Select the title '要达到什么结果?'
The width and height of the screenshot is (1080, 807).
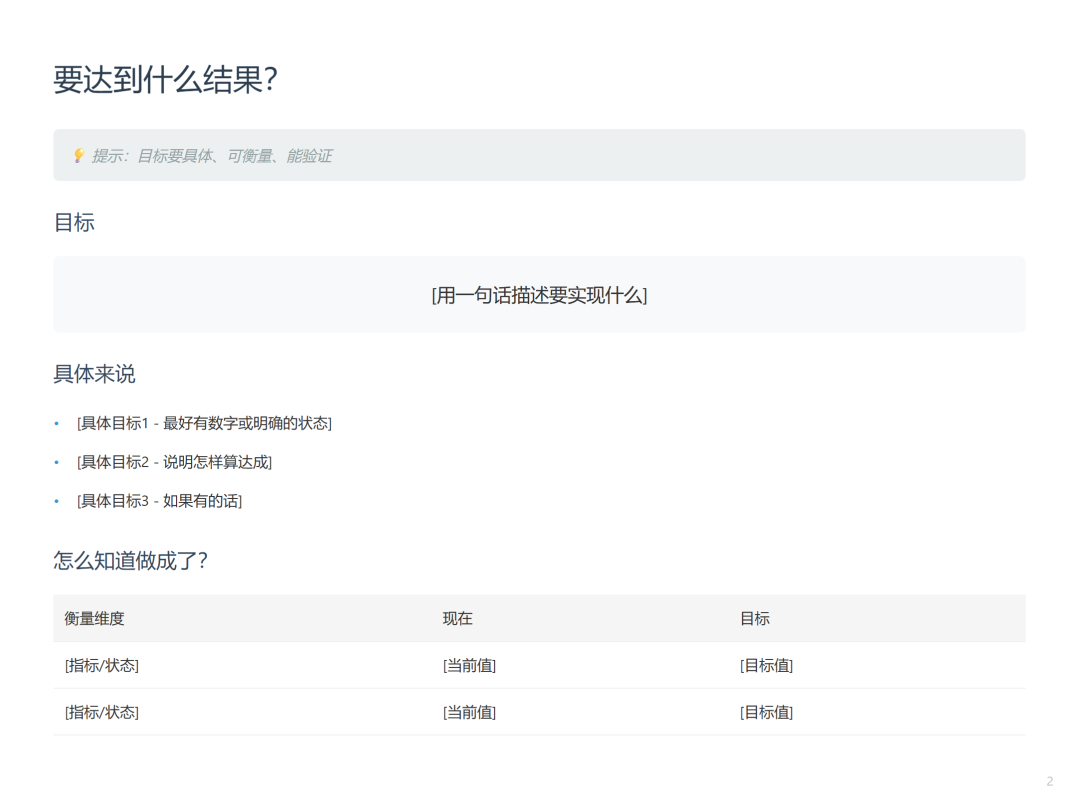click(x=165, y=79)
